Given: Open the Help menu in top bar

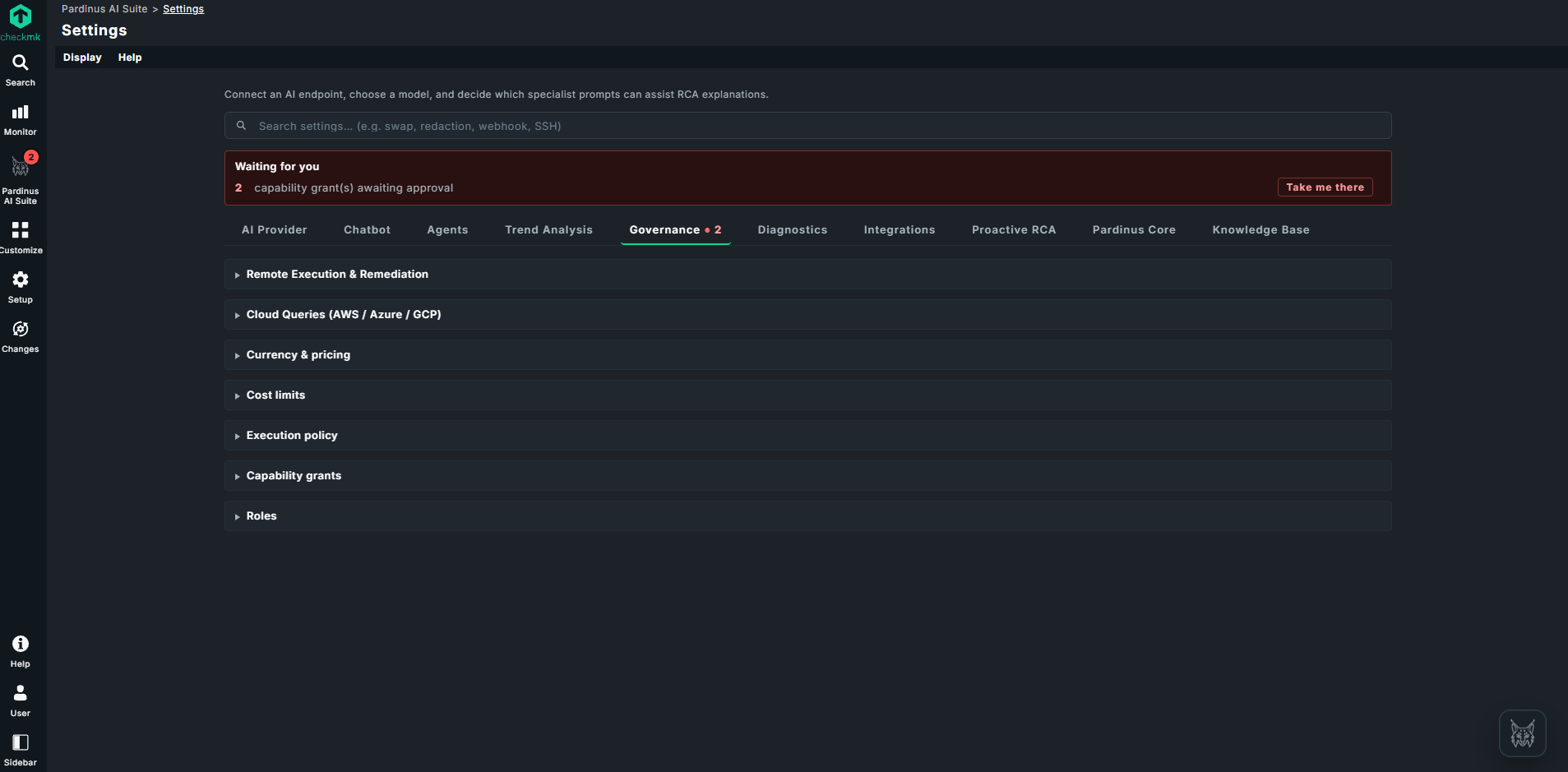Looking at the screenshot, I should click(x=130, y=58).
